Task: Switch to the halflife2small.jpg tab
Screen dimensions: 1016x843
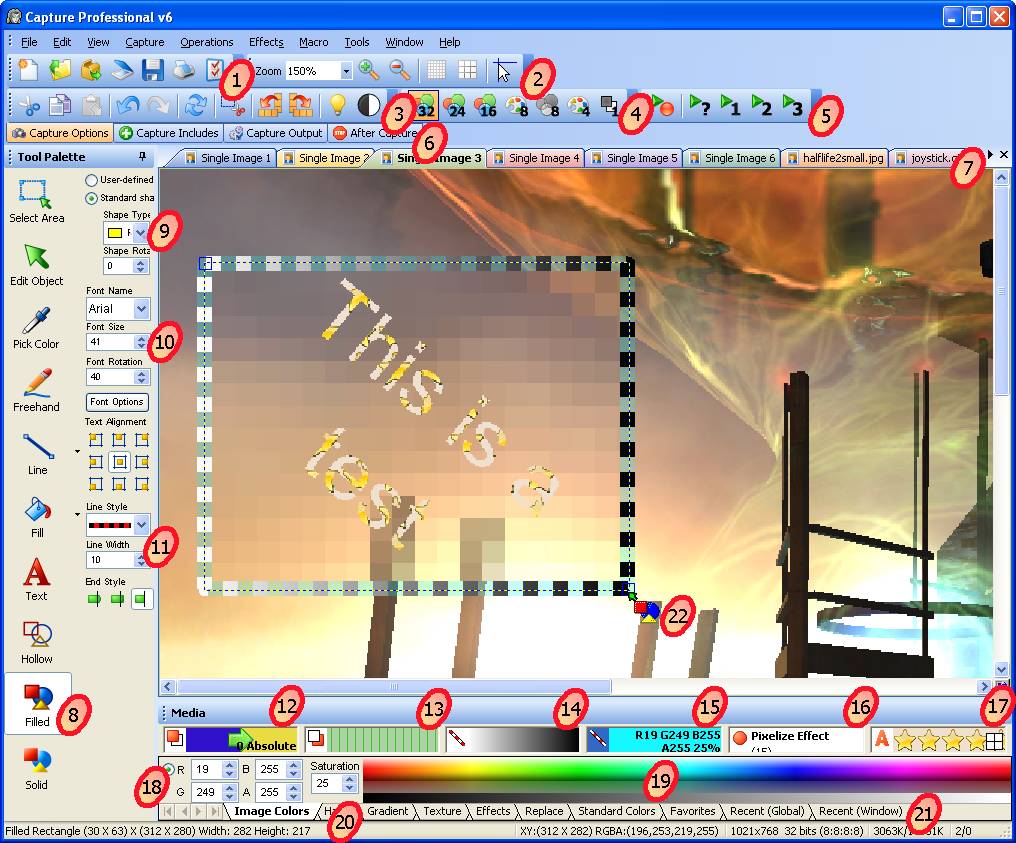Action: pos(835,158)
